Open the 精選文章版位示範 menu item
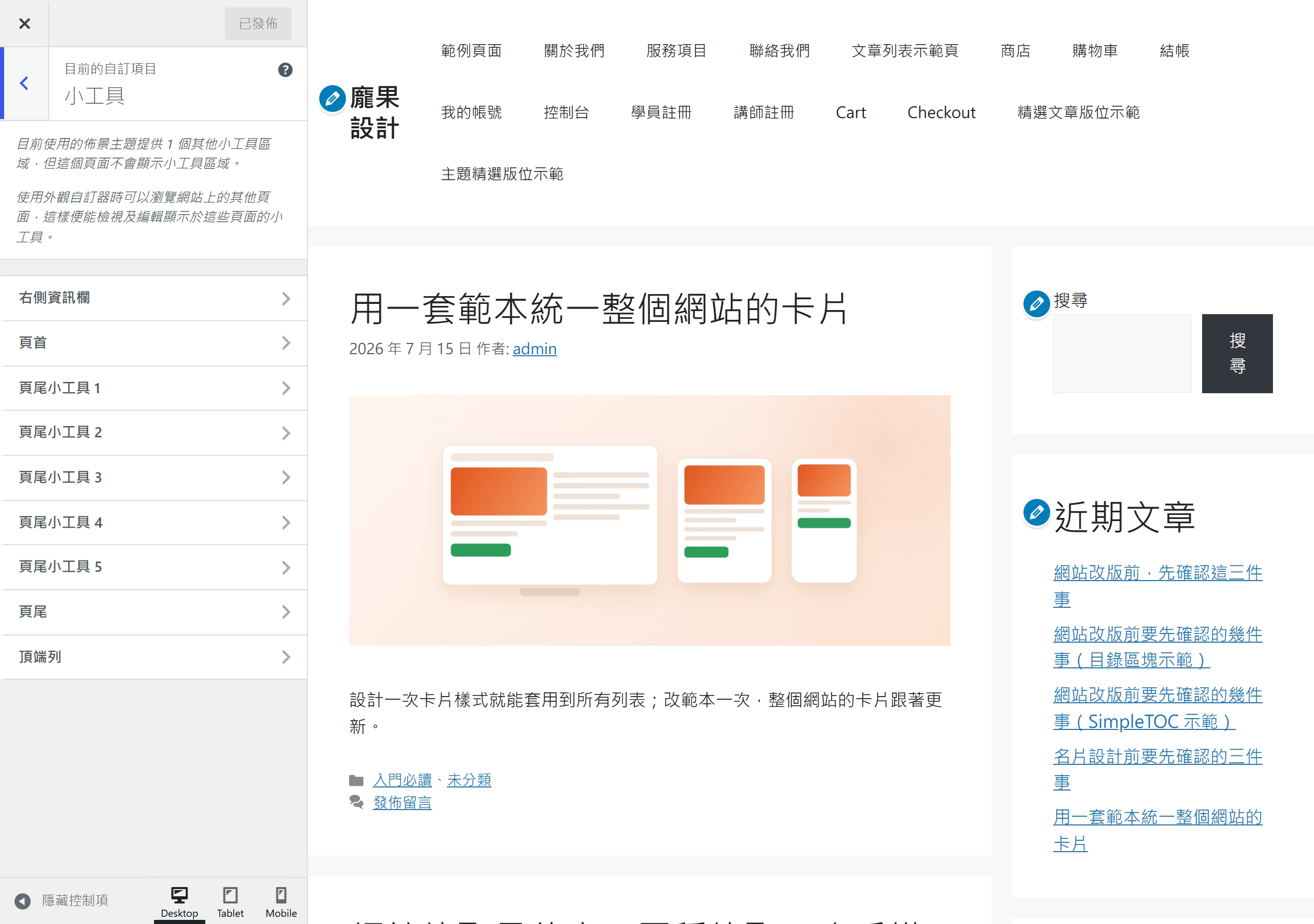The image size is (1314, 924). pyautogui.click(x=1078, y=112)
